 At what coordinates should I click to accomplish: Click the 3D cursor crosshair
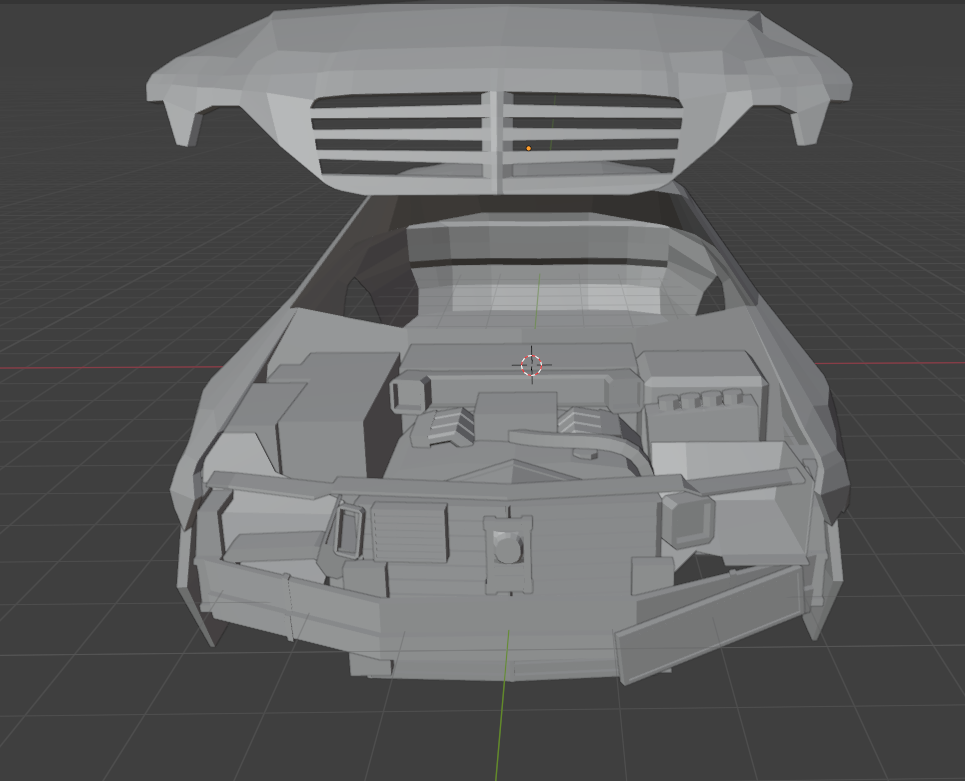pos(532,365)
